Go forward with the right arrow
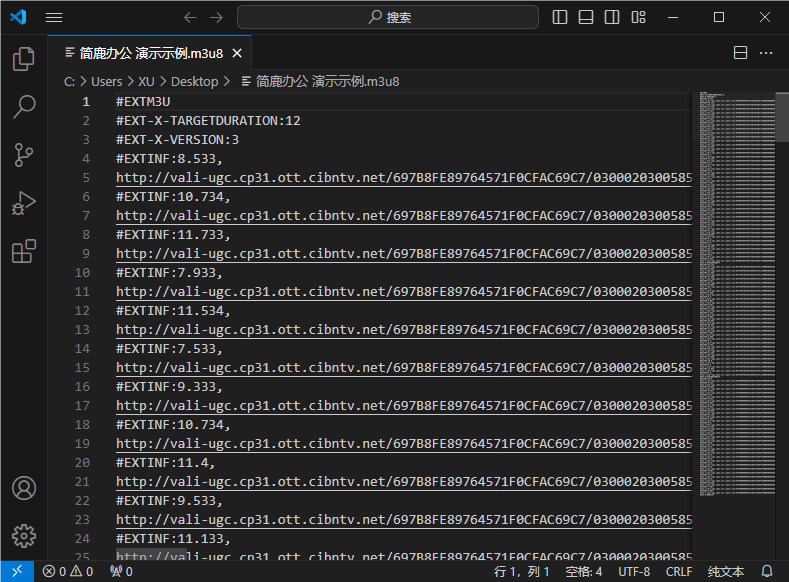789x582 pixels. point(217,18)
